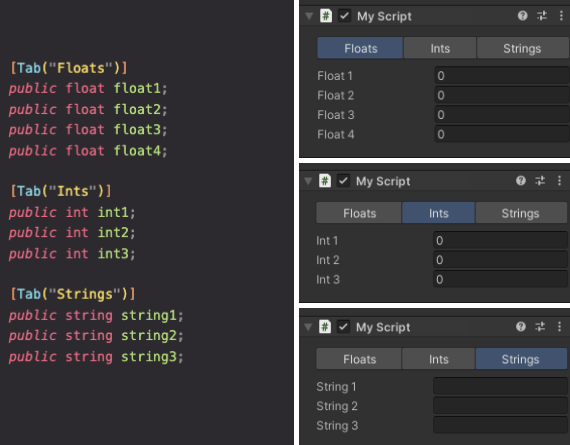The width and height of the screenshot is (570, 445).
Task: Open help icon in top My Script header
Action: click(x=522, y=16)
